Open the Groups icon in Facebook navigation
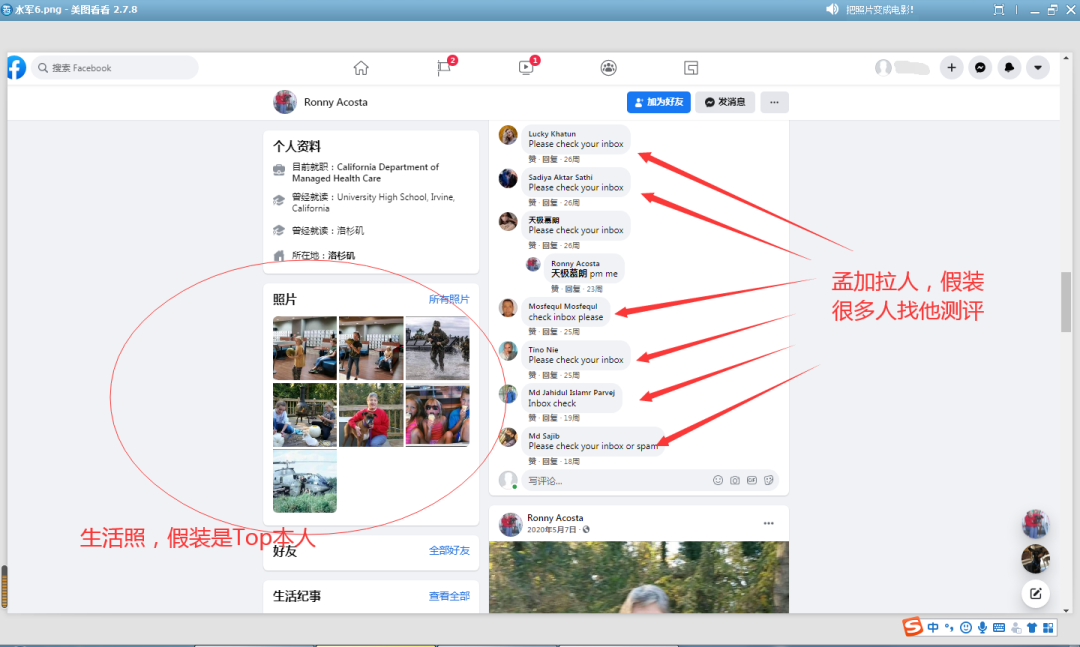This screenshot has width=1080, height=647. (x=608, y=68)
